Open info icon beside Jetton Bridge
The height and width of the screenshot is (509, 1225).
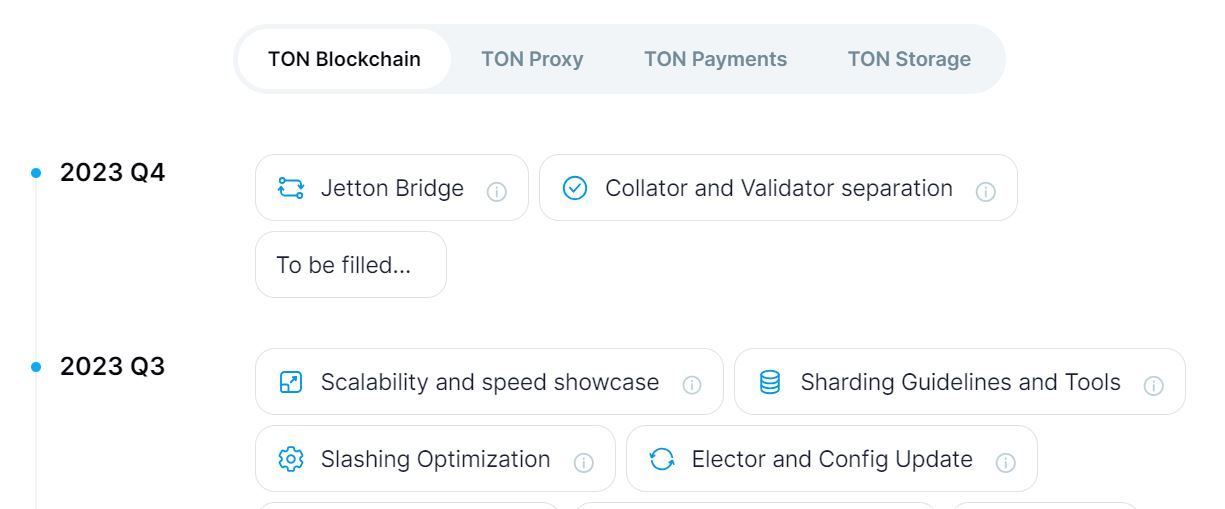[x=495, y=190]
